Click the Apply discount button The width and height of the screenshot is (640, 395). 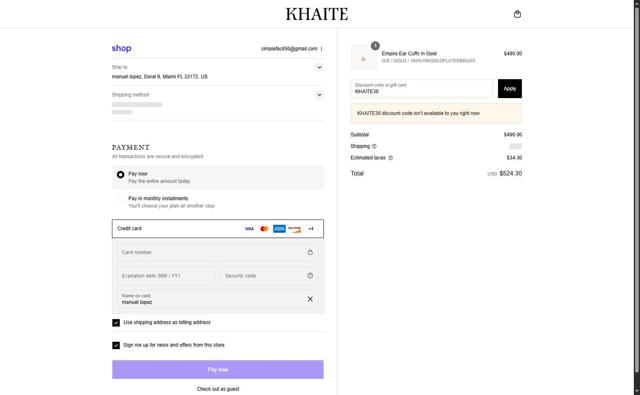point(510,89)
